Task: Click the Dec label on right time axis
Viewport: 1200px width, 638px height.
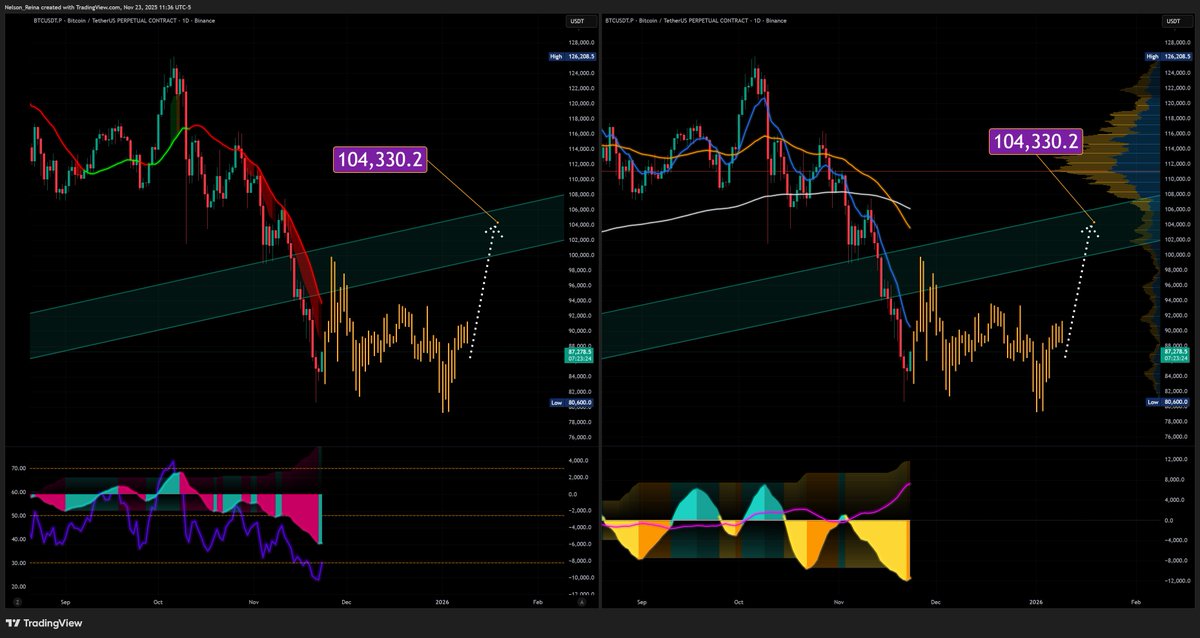Action: 936,603
